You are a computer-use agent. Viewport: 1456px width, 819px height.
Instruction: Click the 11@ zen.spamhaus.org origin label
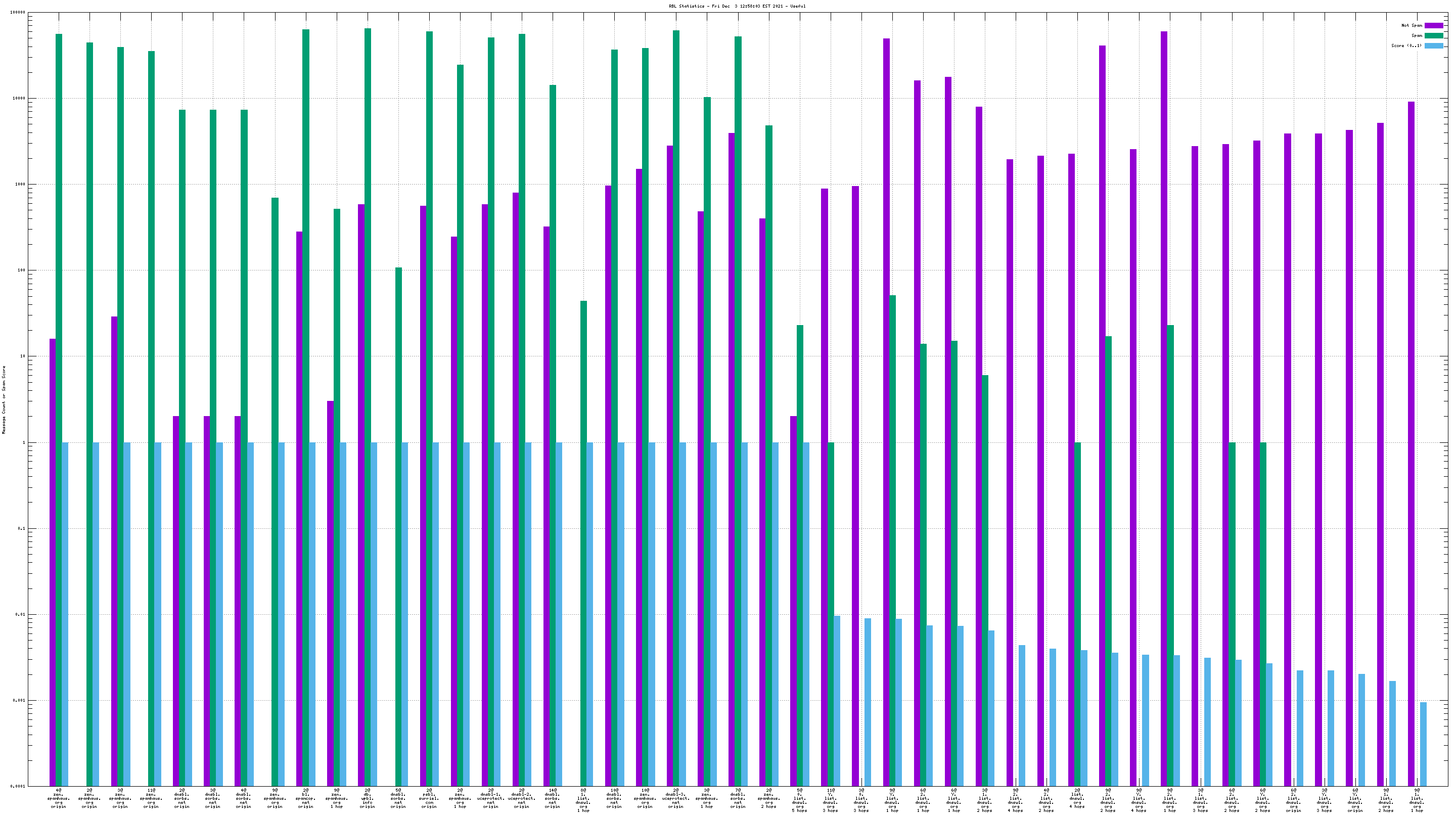[151, 798]
